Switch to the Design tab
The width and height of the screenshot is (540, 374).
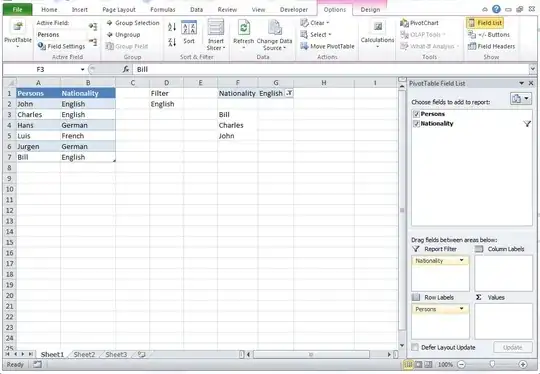[x=370, y=10]
